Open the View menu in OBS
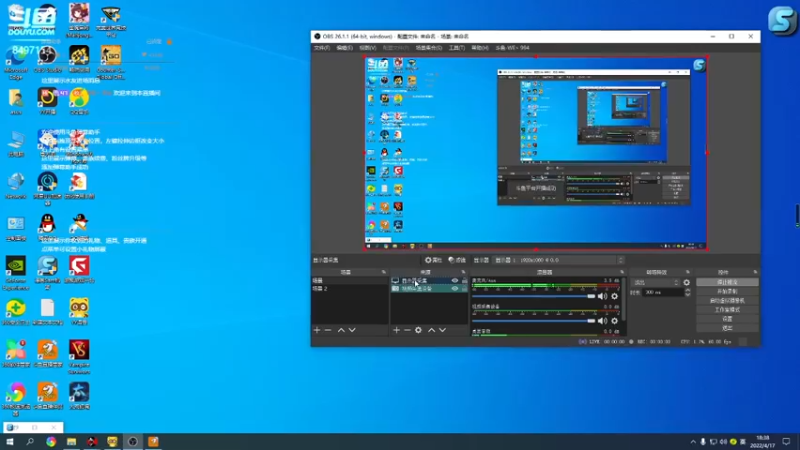 pyautogui.click(x=367, y=48)
